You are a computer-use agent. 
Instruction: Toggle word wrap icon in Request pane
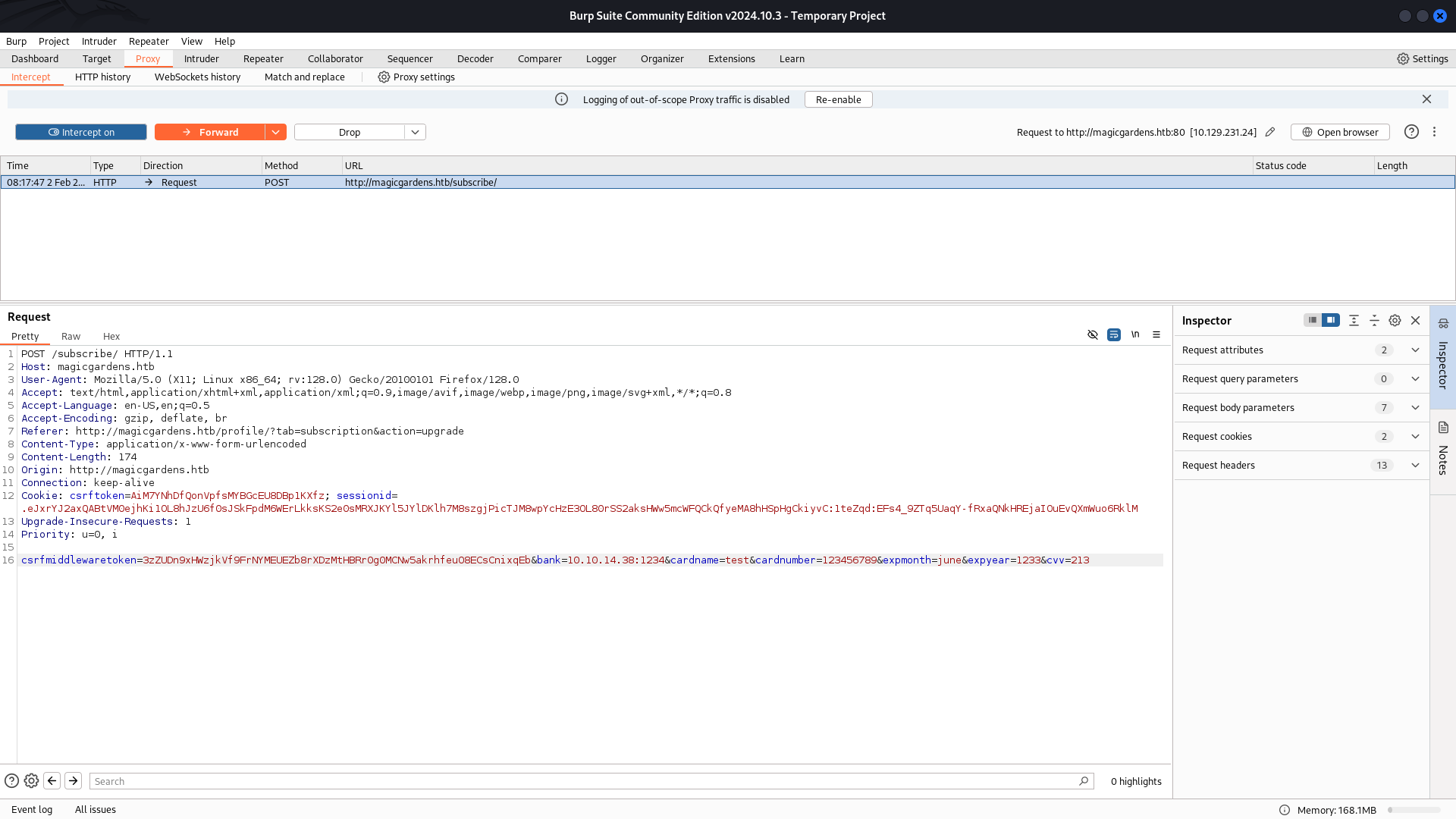point(1114,334)
